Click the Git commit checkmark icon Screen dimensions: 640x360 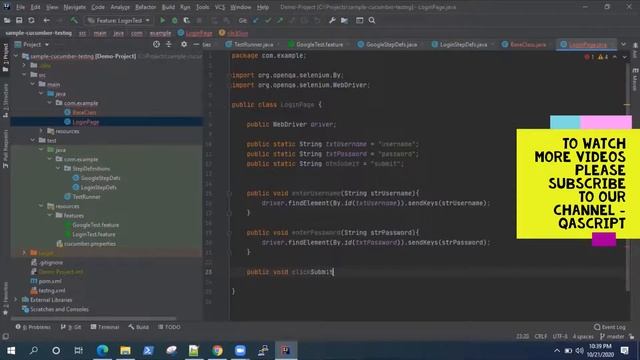coord(268,20)
